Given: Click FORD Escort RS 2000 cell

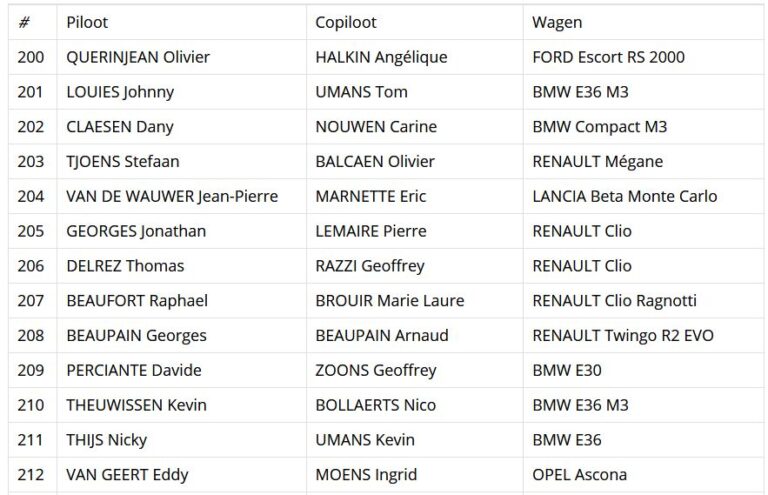Looking at the screenshot, I should click(643, 57).
